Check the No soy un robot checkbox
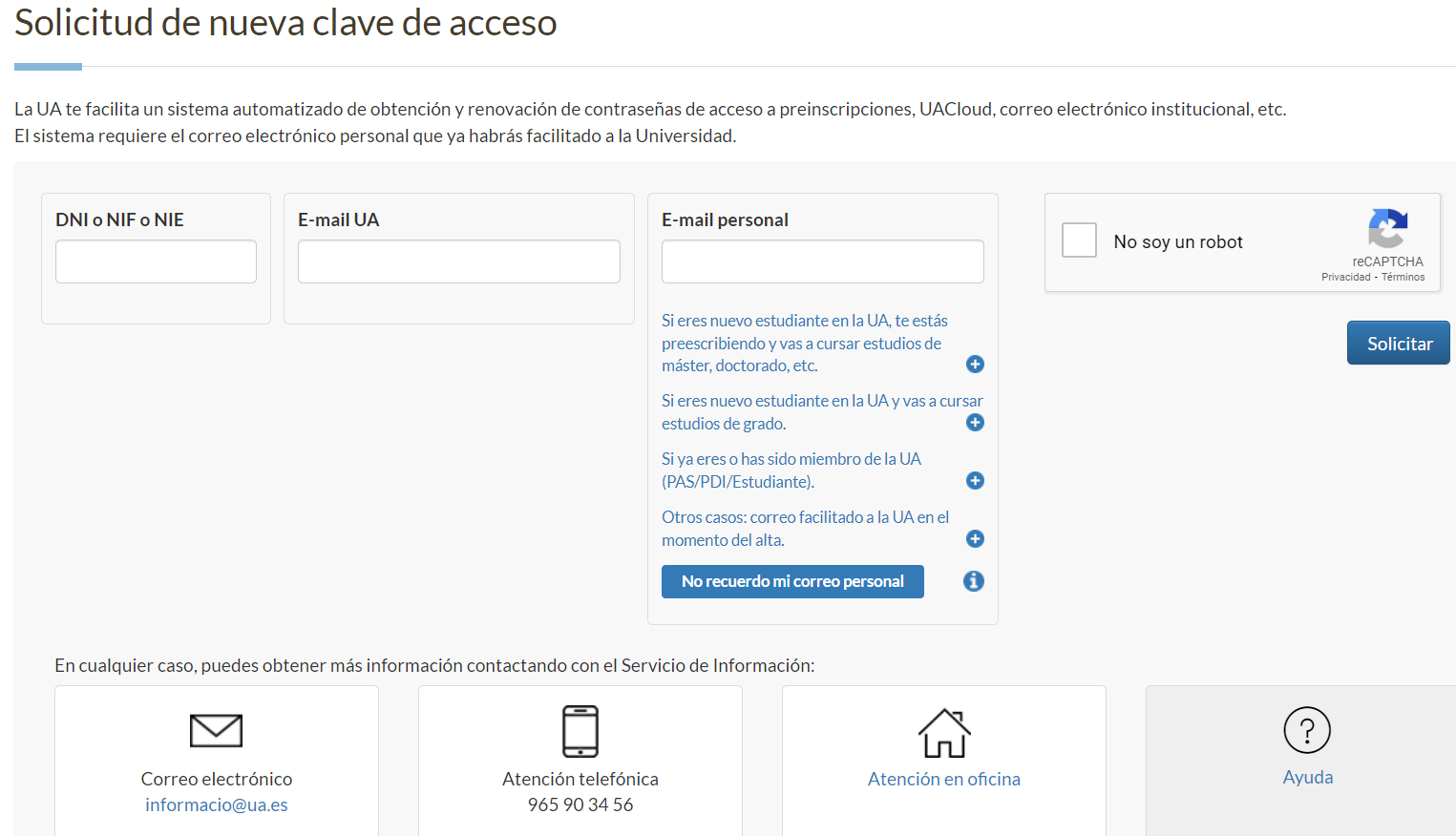 click(1079, 240)
